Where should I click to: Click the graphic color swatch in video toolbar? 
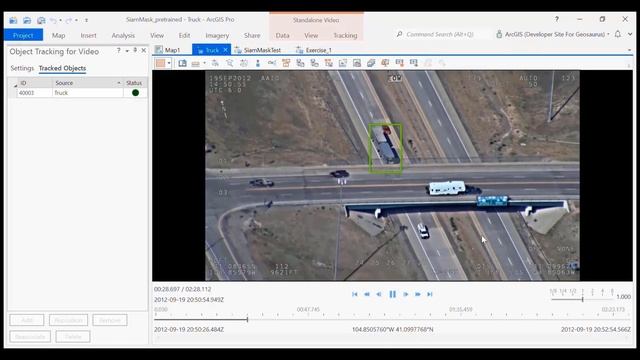pyautogui.click(x=160, y=63)
